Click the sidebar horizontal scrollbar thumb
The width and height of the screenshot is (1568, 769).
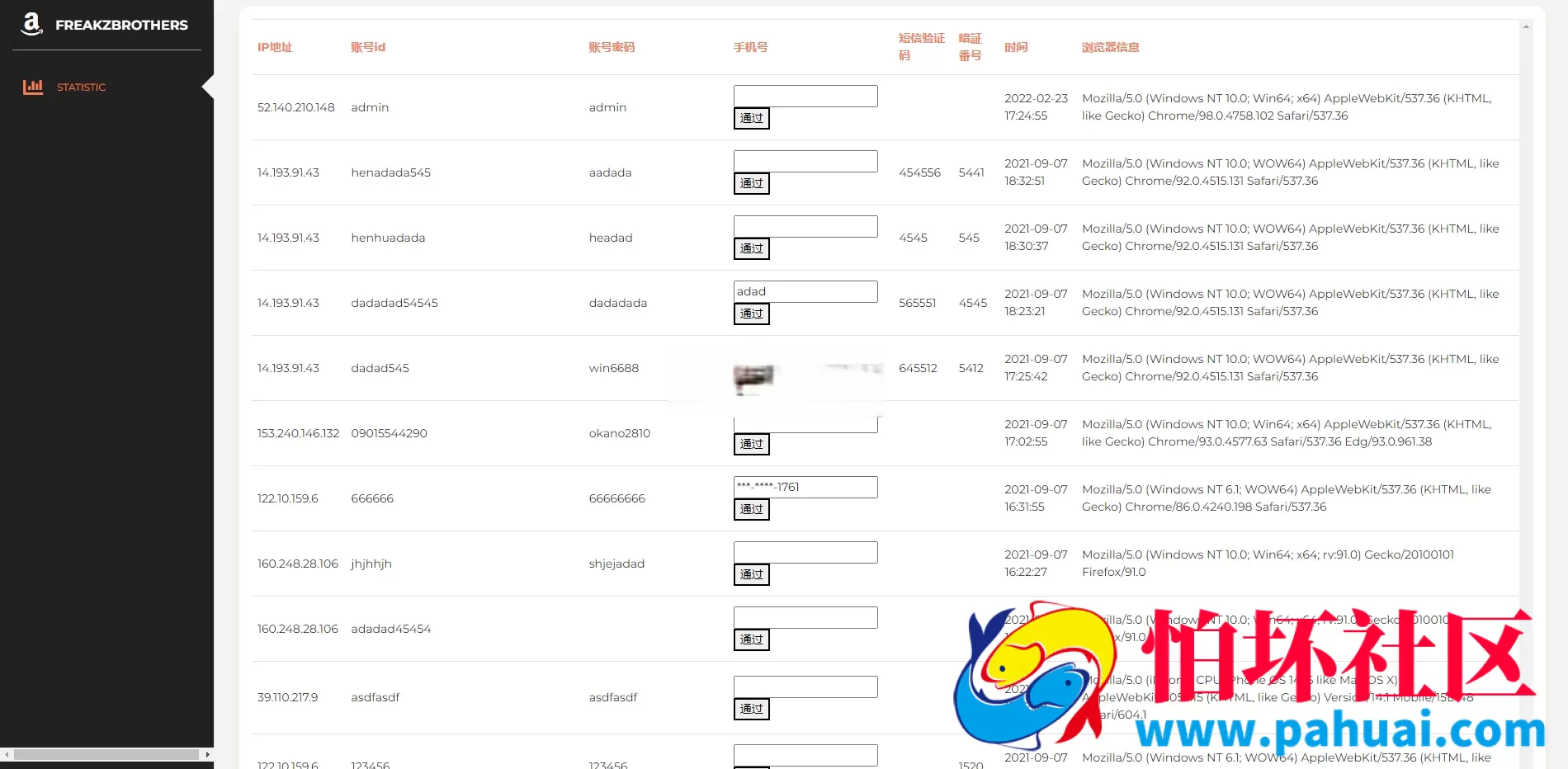pyautogui.click(x=106, y=754)
